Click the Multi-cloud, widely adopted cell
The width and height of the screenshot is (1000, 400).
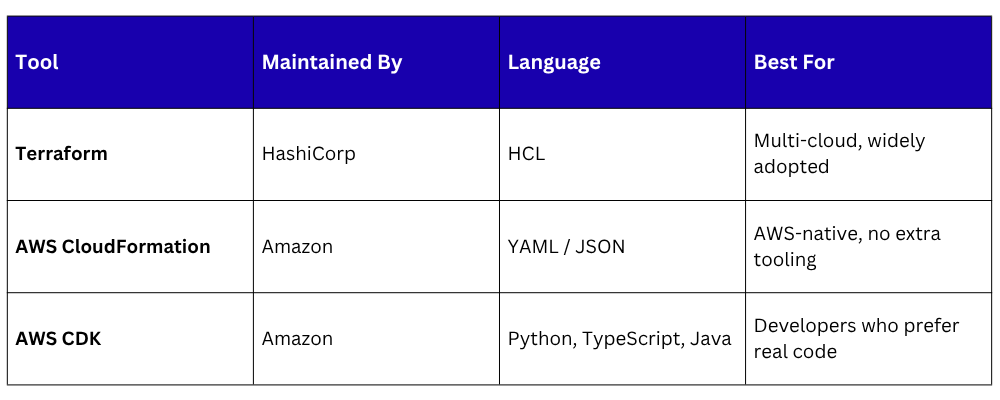pos(868,154)
